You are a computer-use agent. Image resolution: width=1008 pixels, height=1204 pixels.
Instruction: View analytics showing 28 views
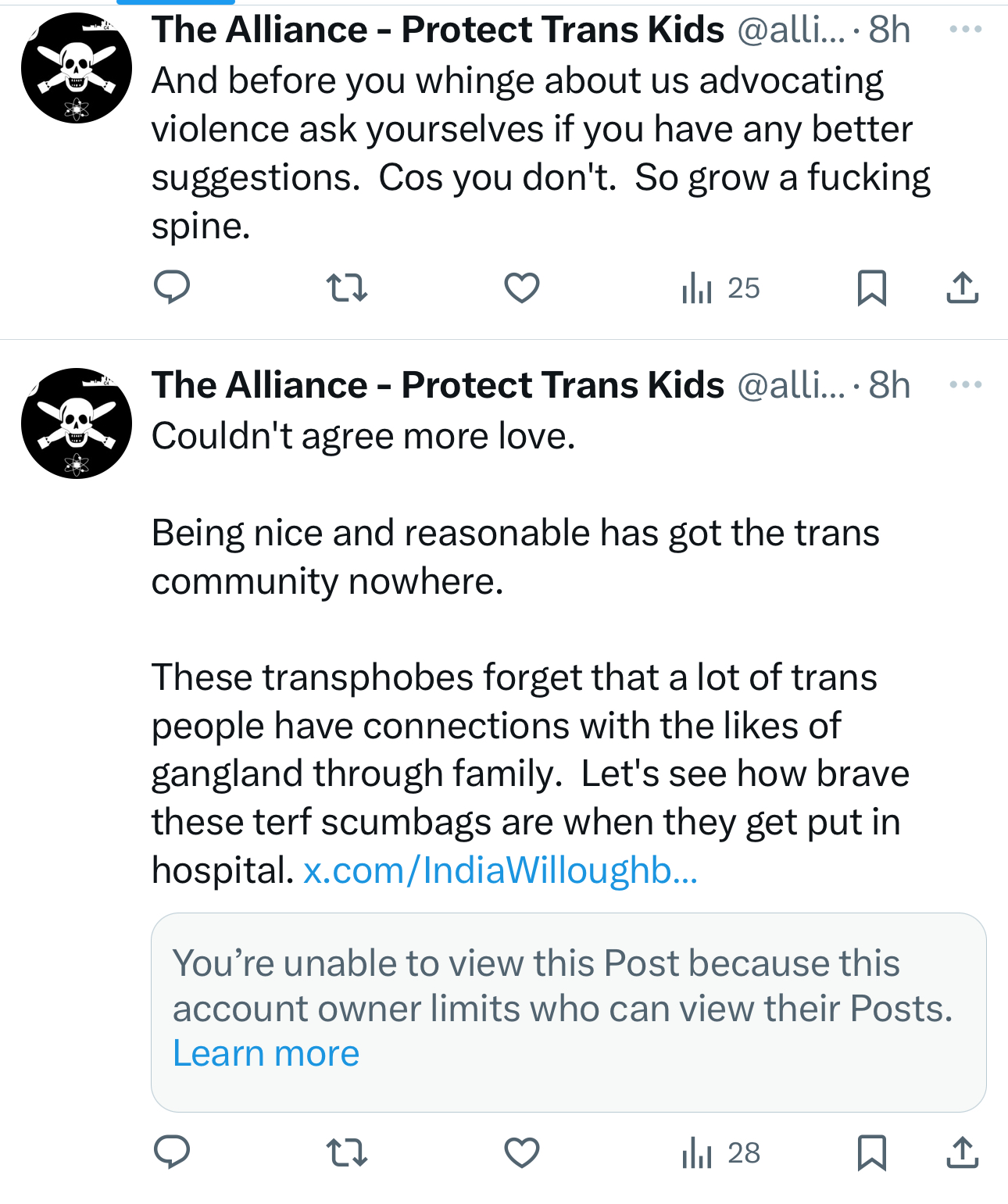point(720,1152)
